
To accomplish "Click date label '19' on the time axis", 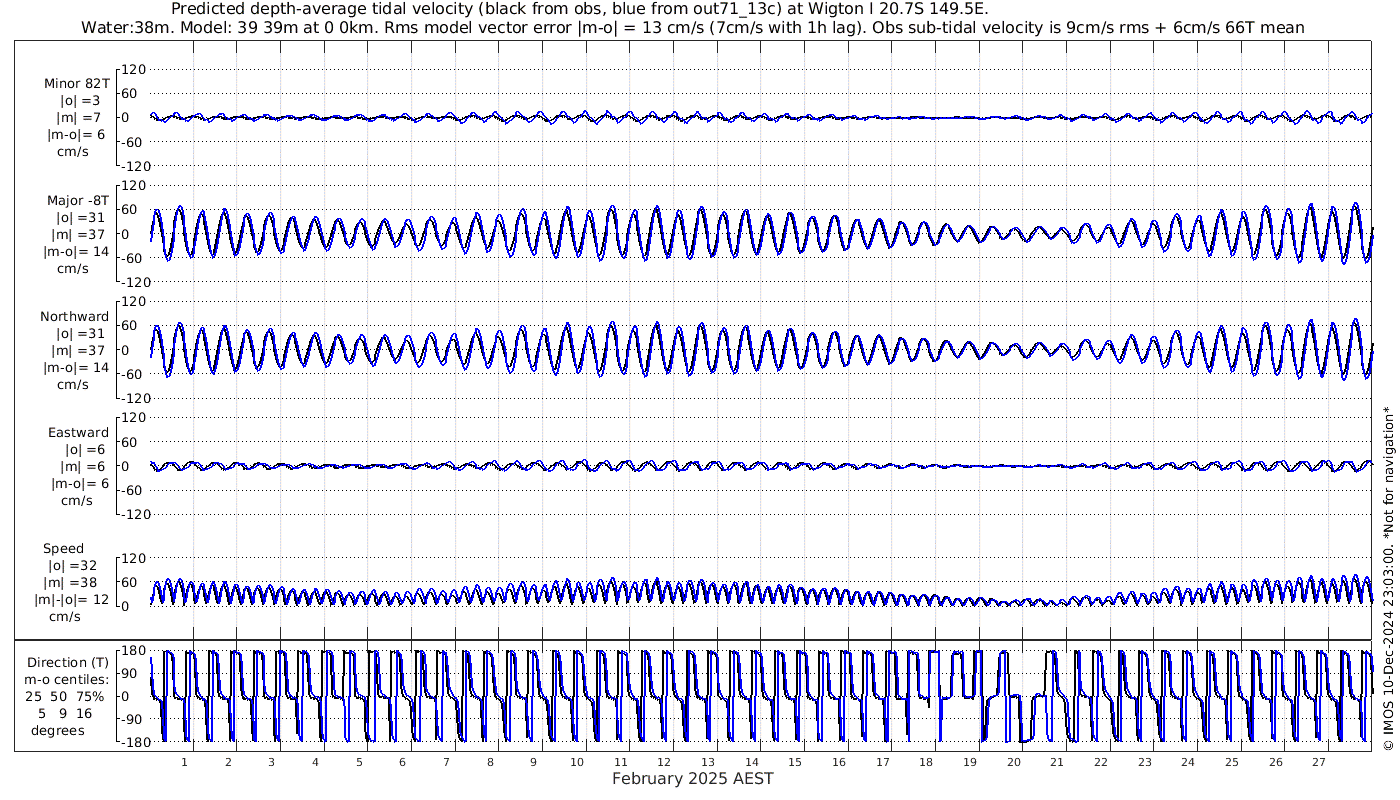I will [x=970, y=762].
